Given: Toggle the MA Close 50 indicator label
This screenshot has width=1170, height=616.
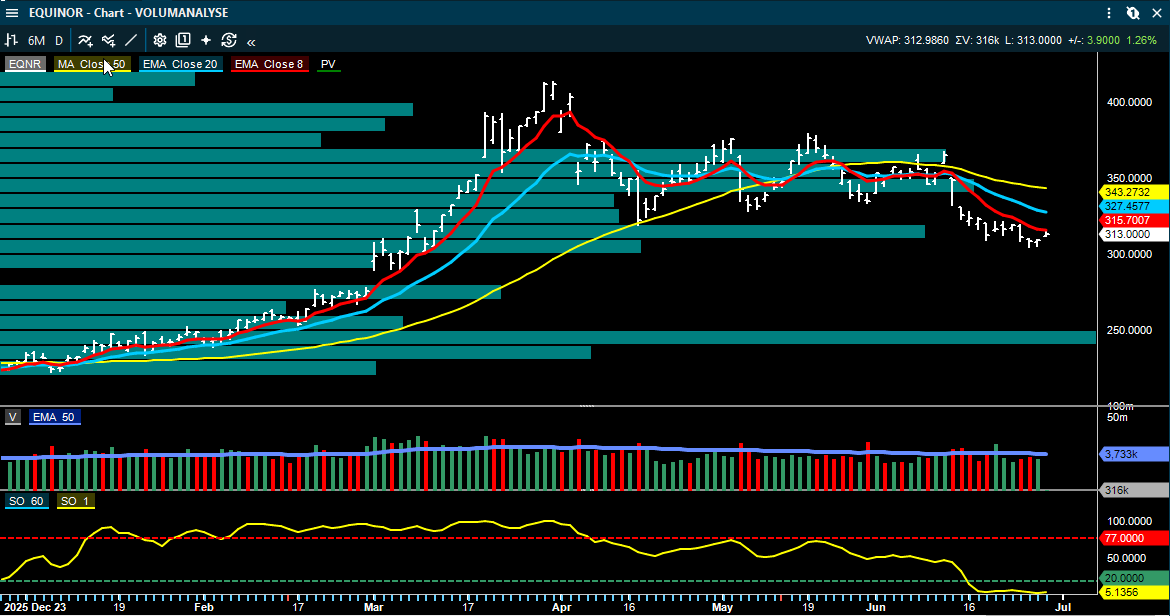Looking at the screenshot, I should 92,64.
